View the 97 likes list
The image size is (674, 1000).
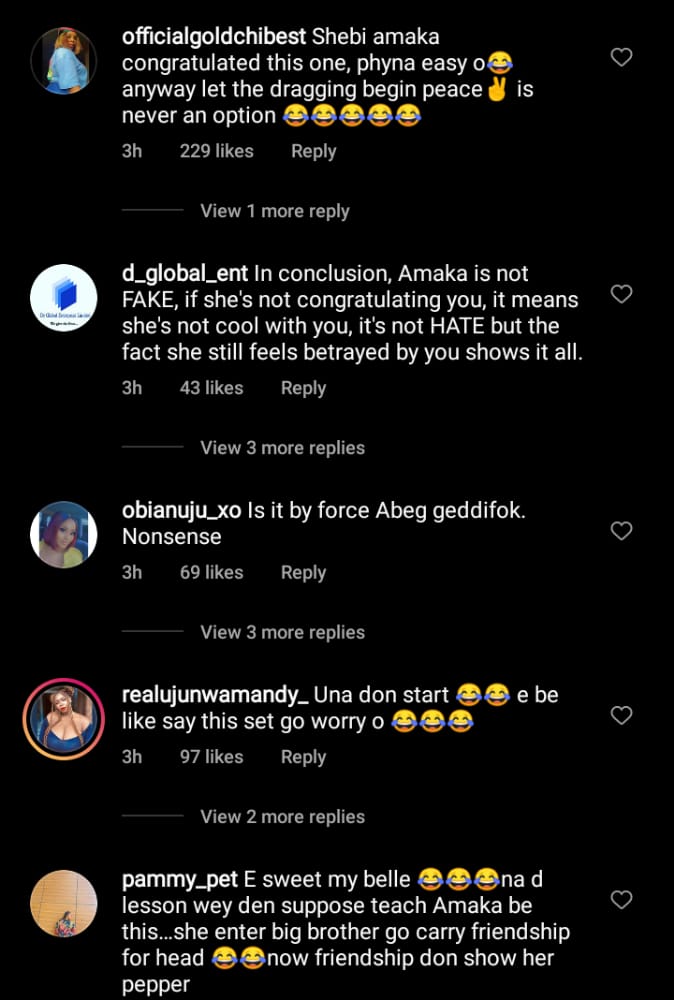pos(211,757)
